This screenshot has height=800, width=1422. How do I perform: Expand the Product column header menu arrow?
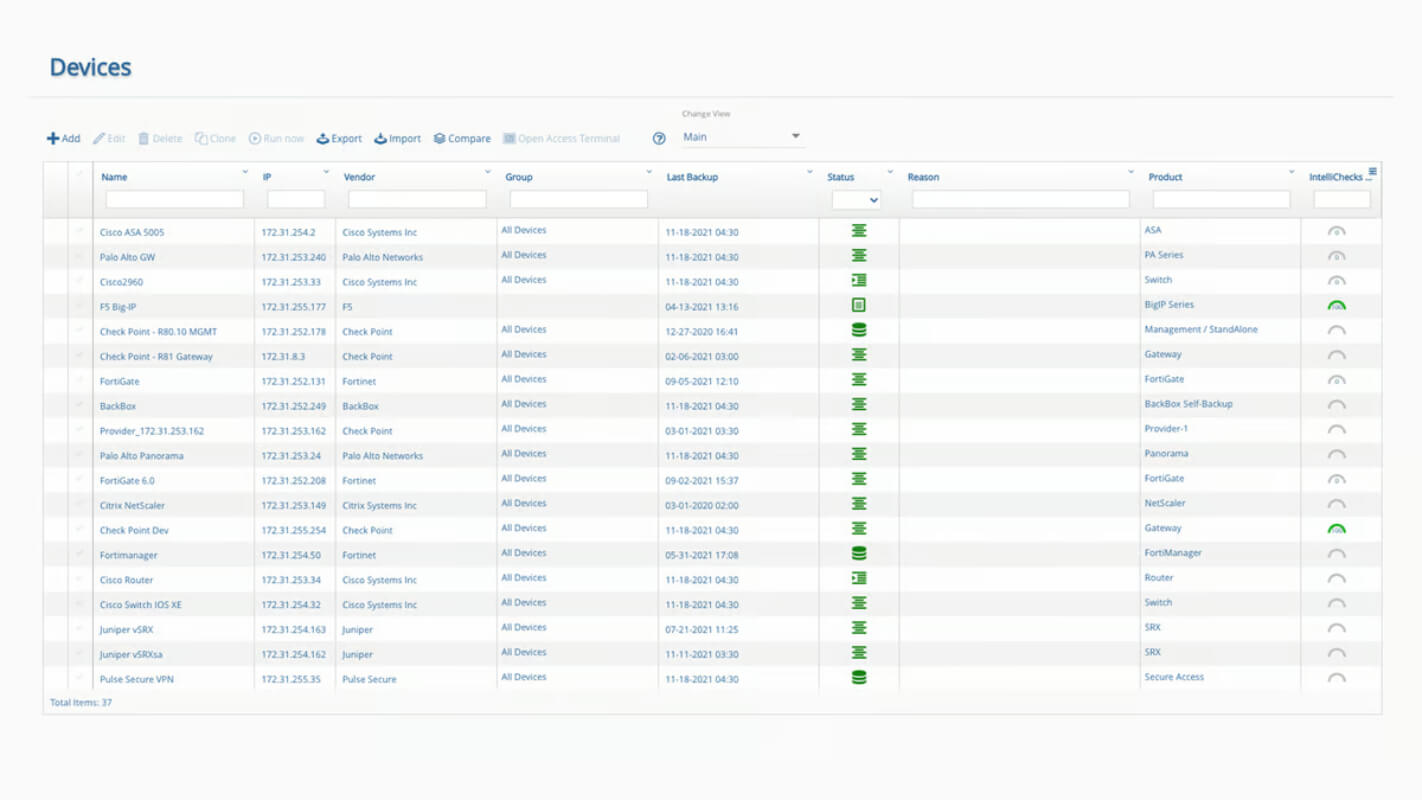1292,173
